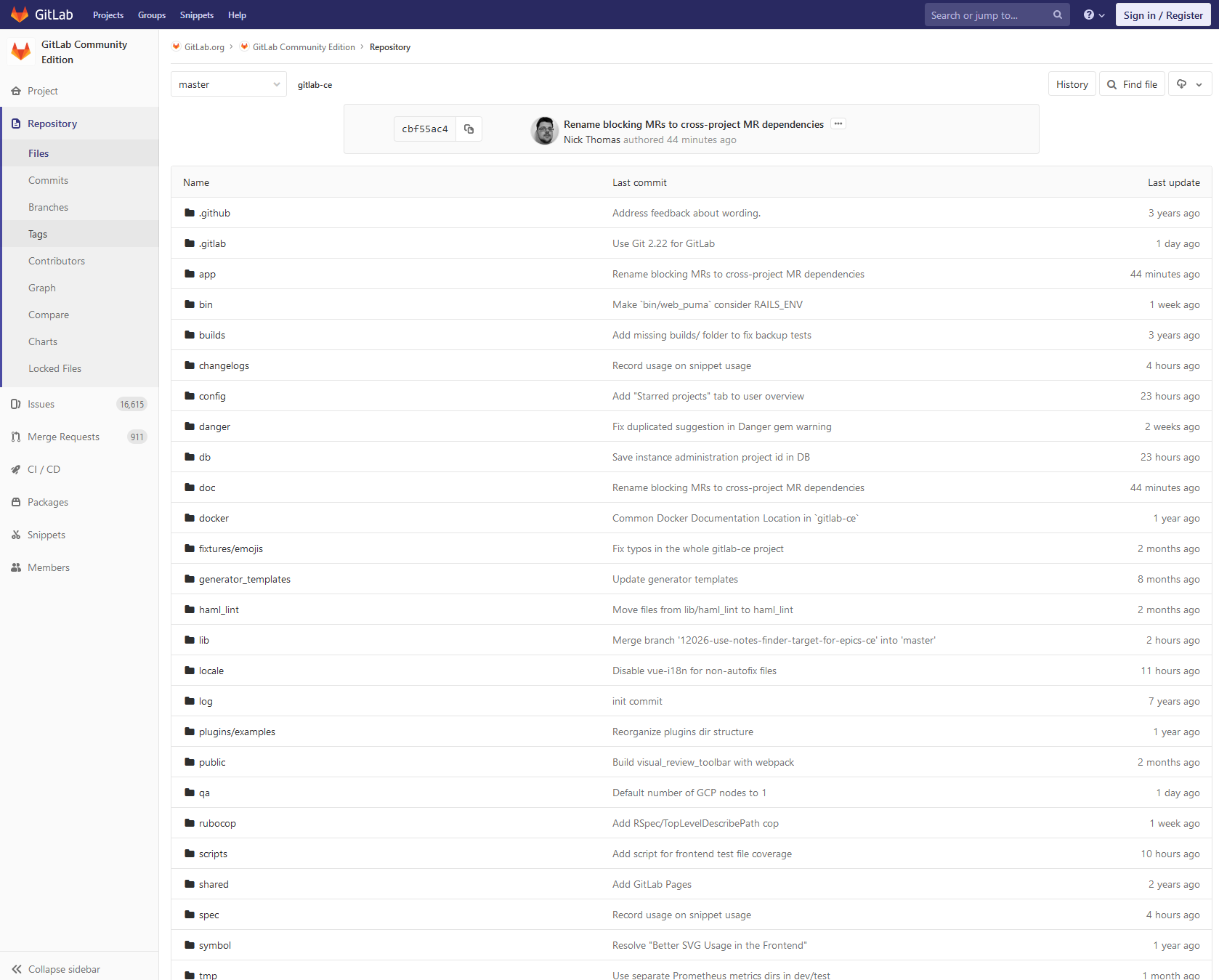1219x980 pixels.
Task: Open the Help question-mark dropdown
Action: click(x=1094, y=15)
